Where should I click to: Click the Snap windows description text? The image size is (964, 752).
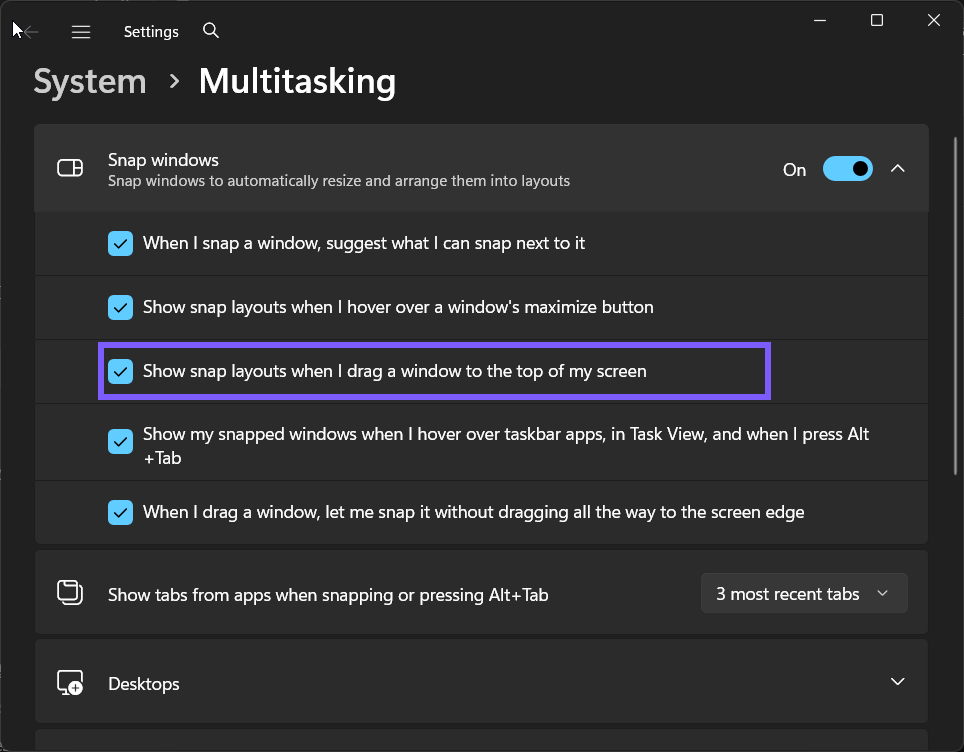[339, 181]
